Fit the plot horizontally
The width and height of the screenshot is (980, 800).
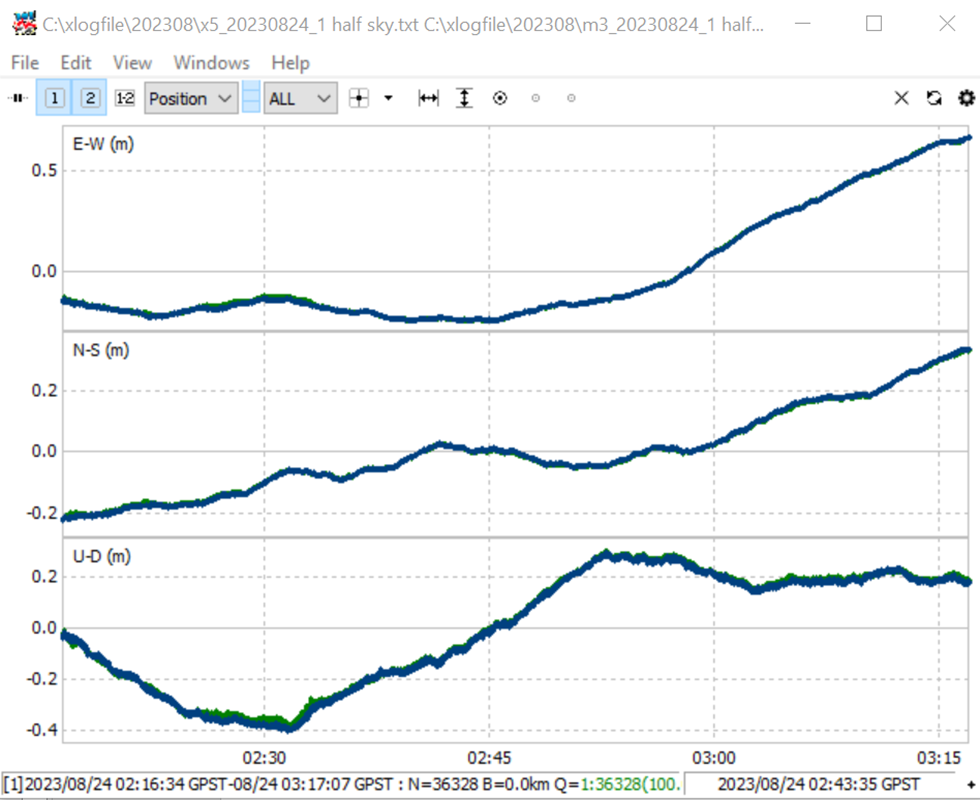click(x=428, y=98)
